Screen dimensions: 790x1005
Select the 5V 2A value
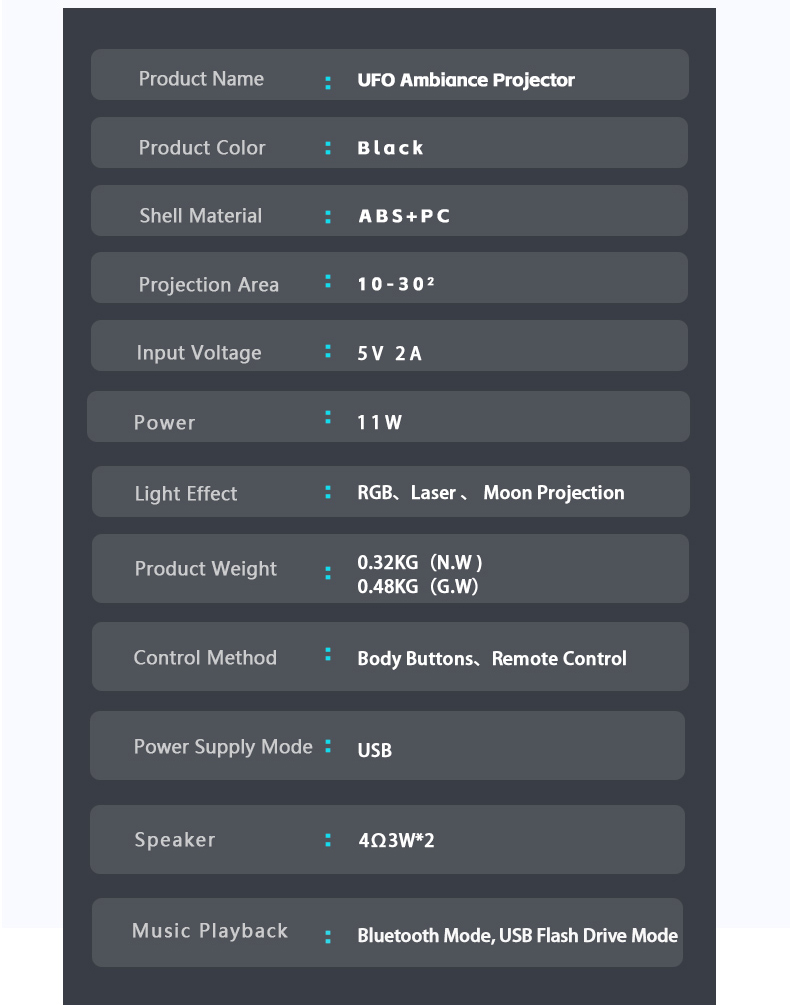(390, 353)
